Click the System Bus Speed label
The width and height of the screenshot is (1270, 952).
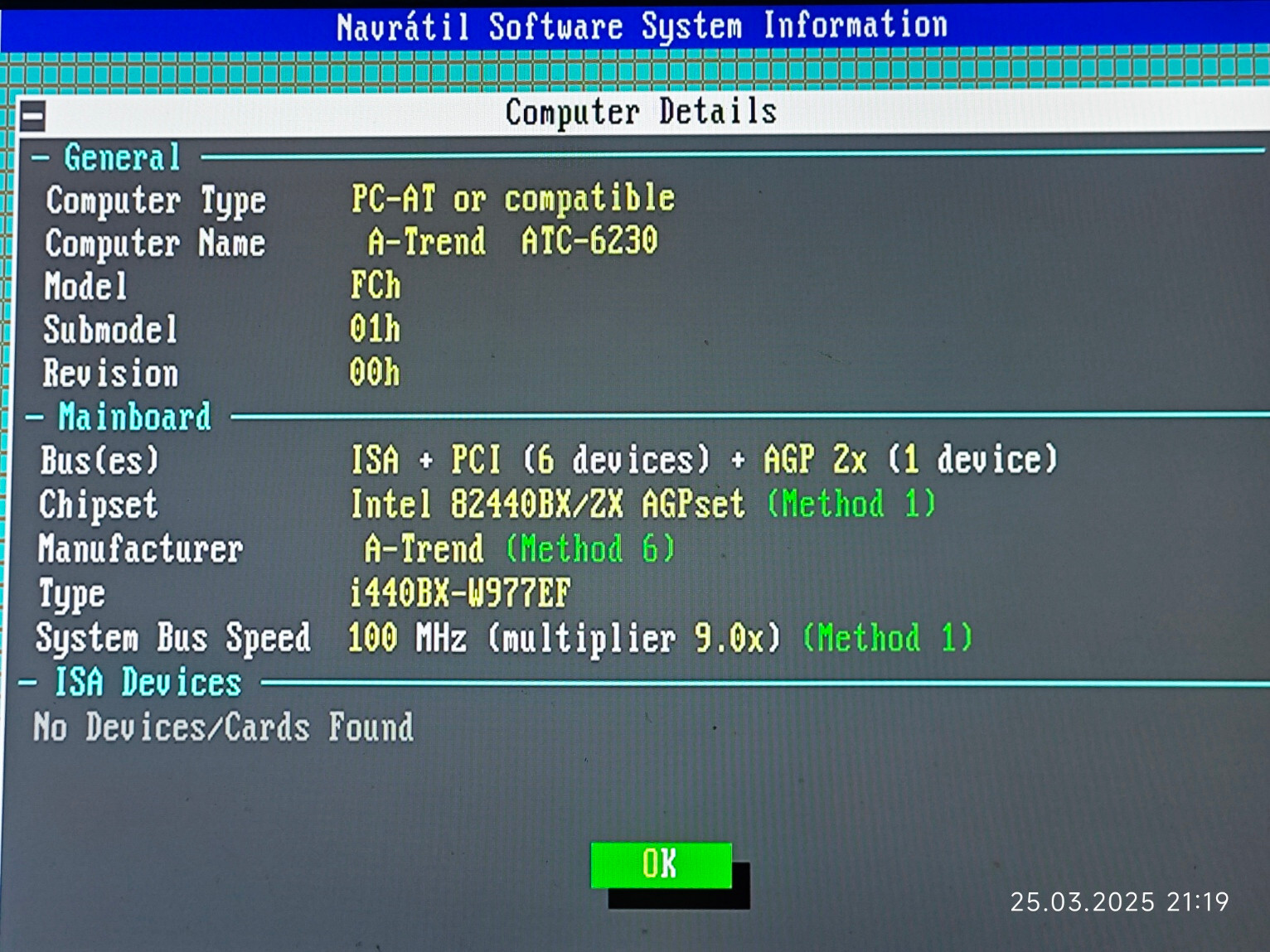pyautogui.click(x=172, y=639)
